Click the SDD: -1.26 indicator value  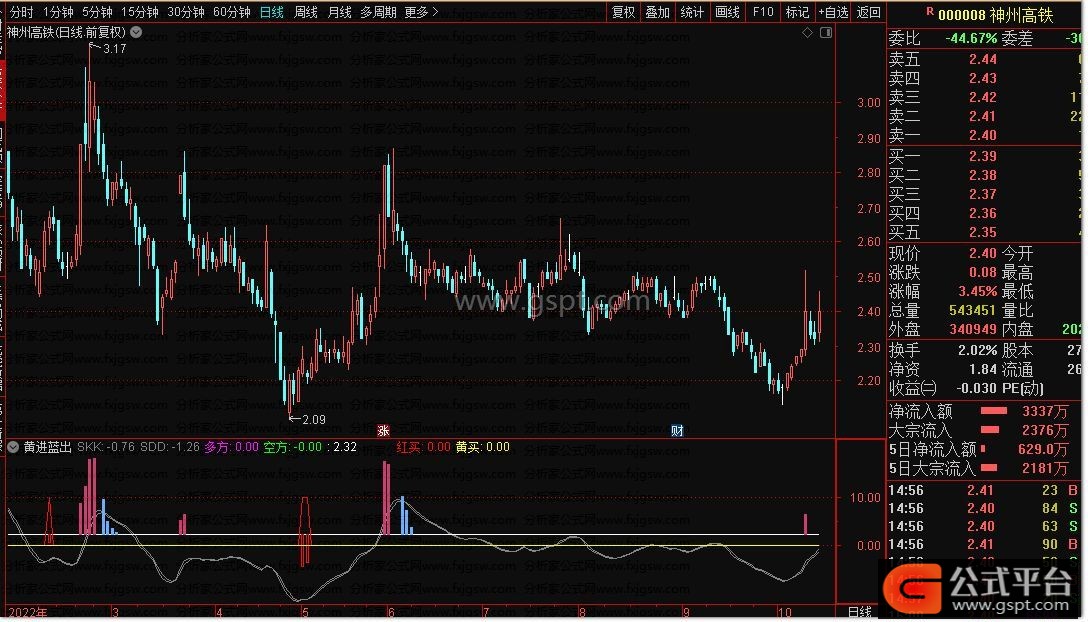point(170,447)
